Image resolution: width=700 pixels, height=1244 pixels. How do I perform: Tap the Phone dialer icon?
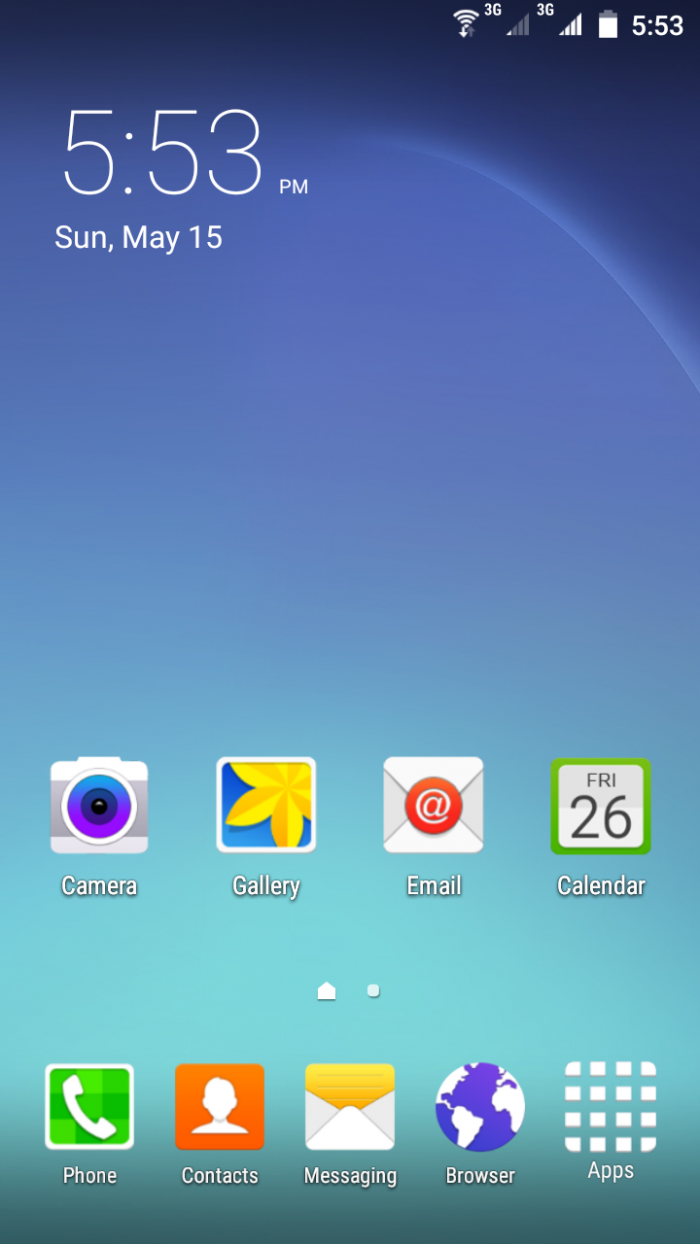[90, 1107]
